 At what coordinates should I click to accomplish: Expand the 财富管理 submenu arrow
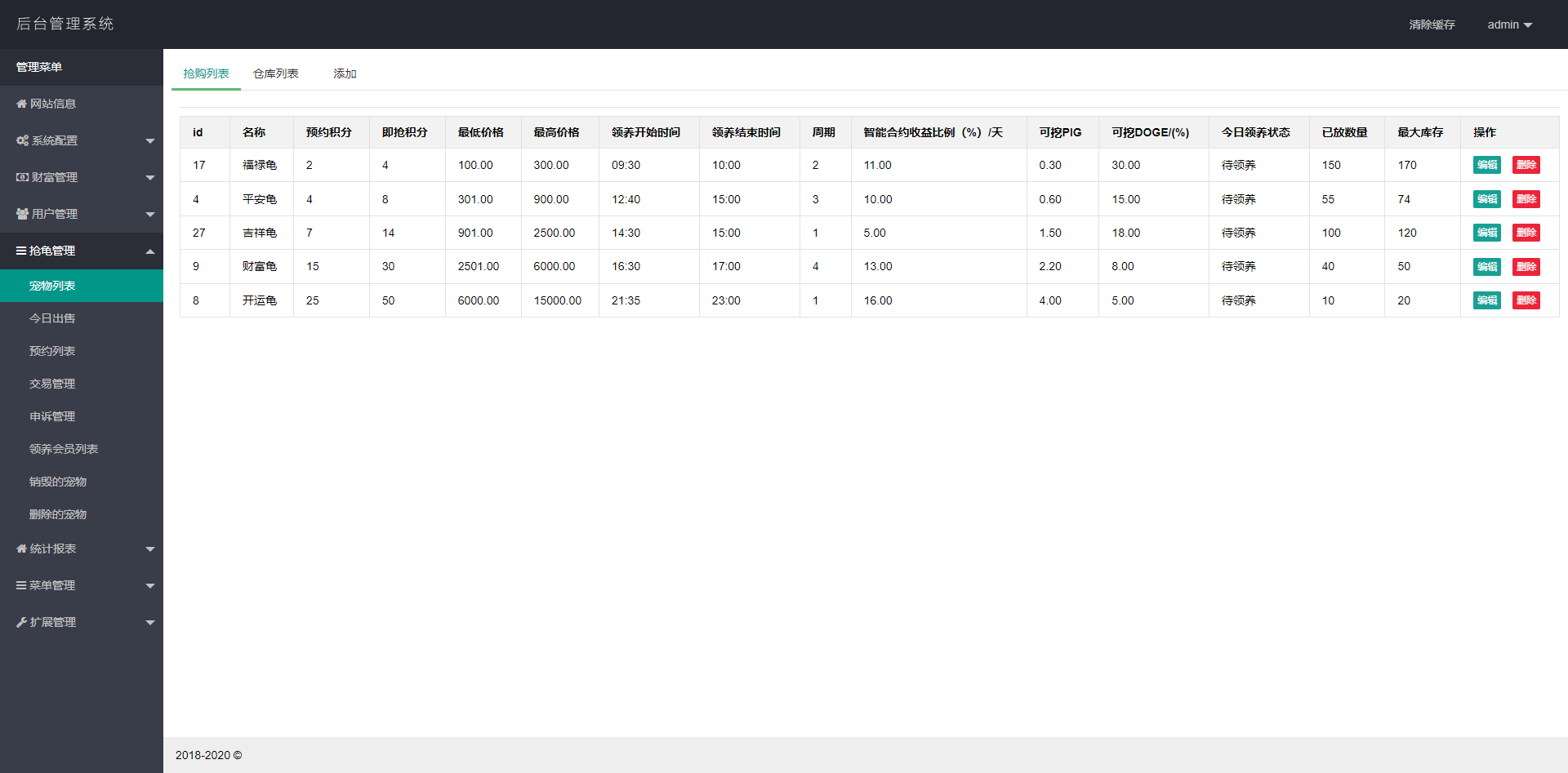coord(150,178)
